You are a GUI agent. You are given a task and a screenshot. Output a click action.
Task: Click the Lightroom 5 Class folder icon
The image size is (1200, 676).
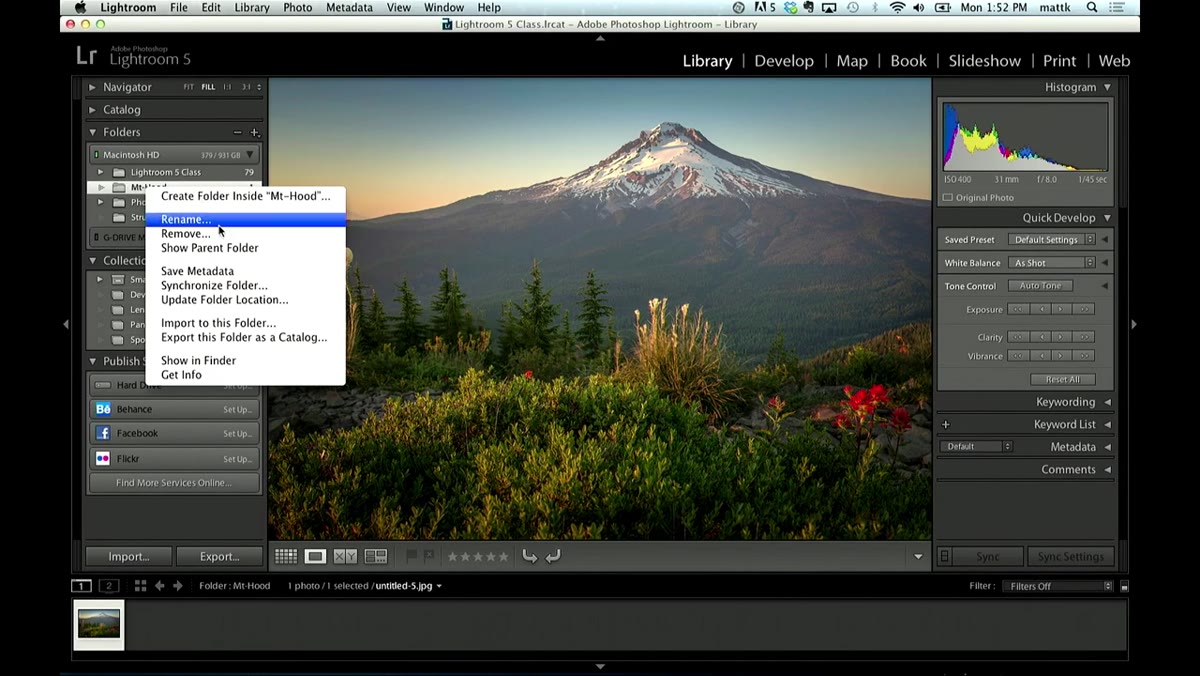tap(118, 172)
